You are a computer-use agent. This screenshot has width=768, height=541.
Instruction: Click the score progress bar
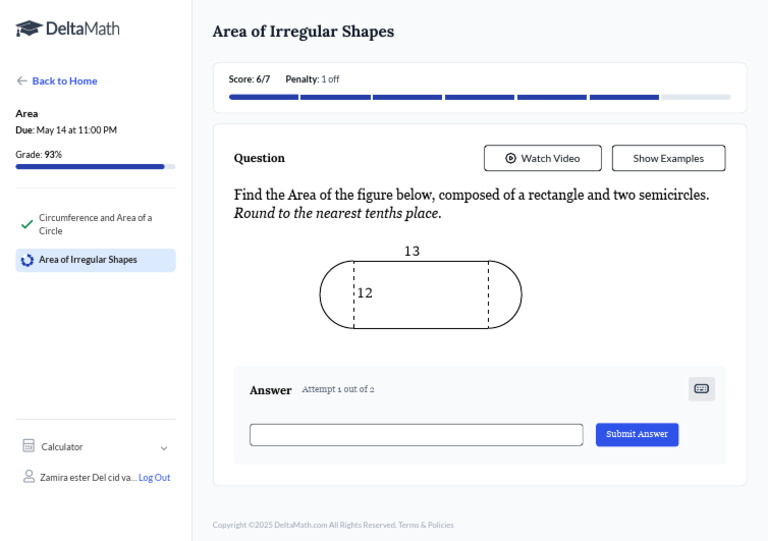click(479, 97)
